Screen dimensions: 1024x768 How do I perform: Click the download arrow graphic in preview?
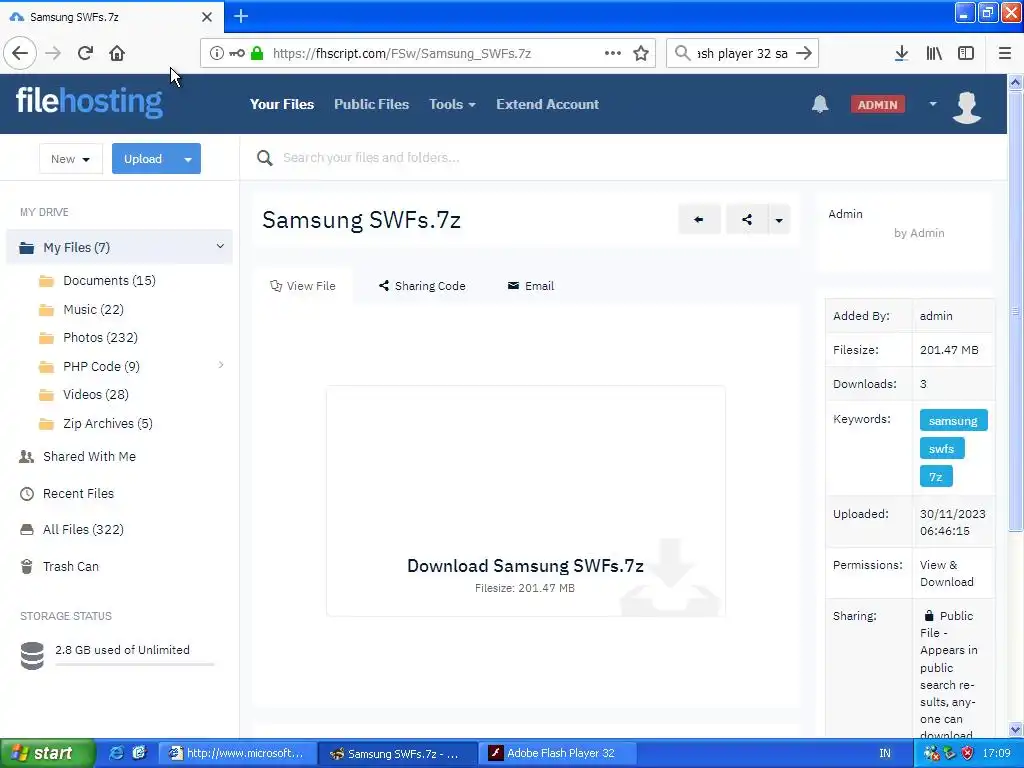(670, 576)
